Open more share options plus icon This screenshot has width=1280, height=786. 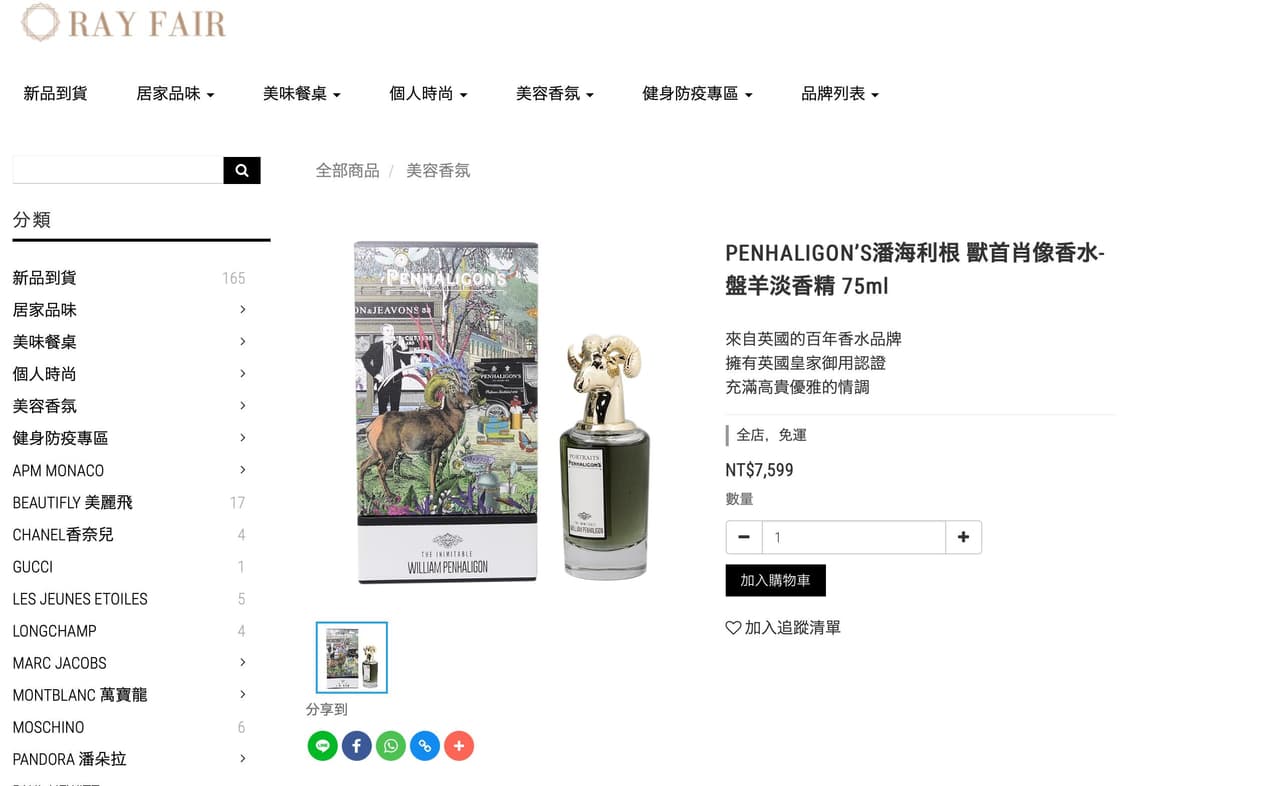click(458, 746)
